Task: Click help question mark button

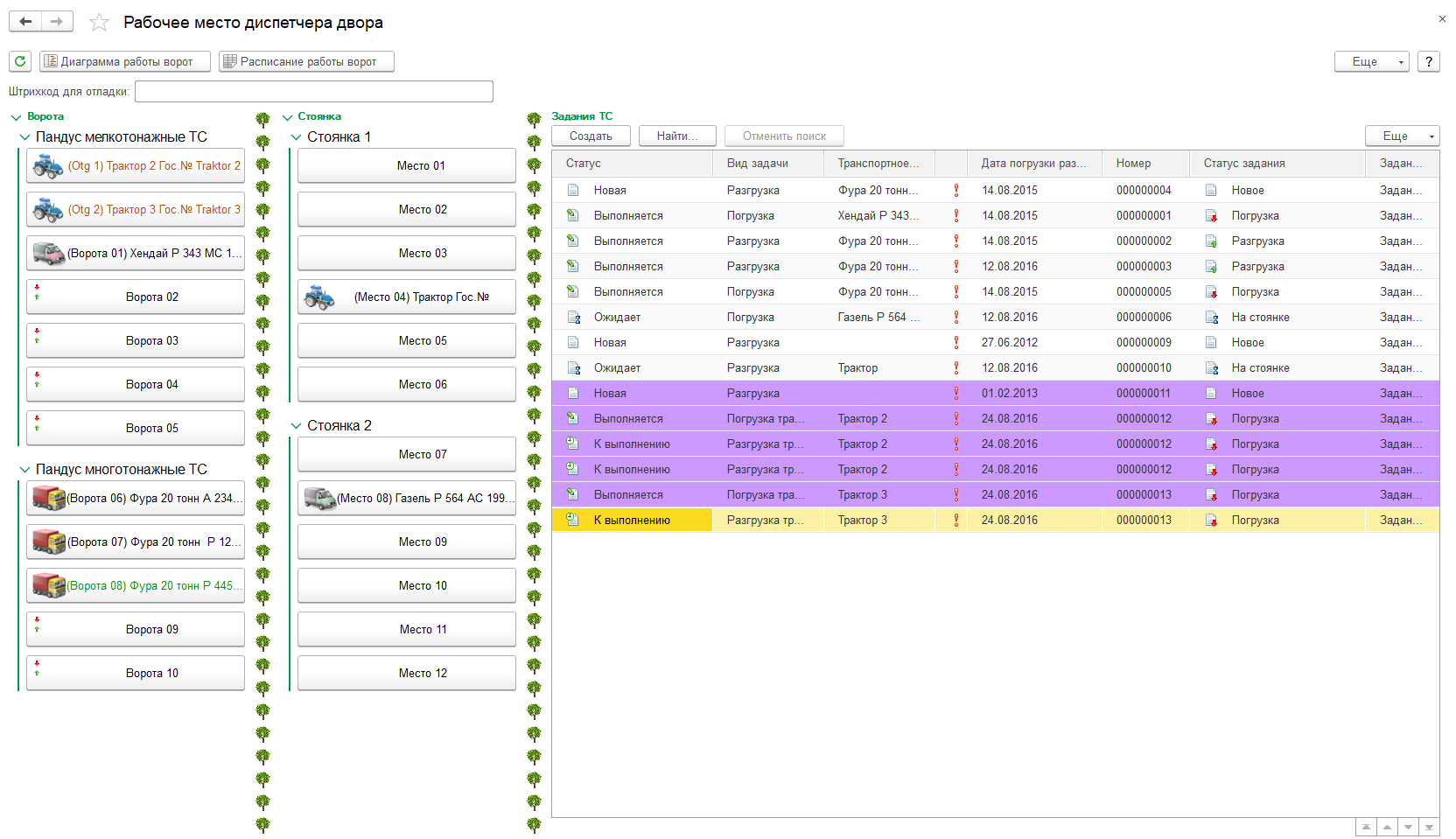Action: click(x=1428, y=61)
